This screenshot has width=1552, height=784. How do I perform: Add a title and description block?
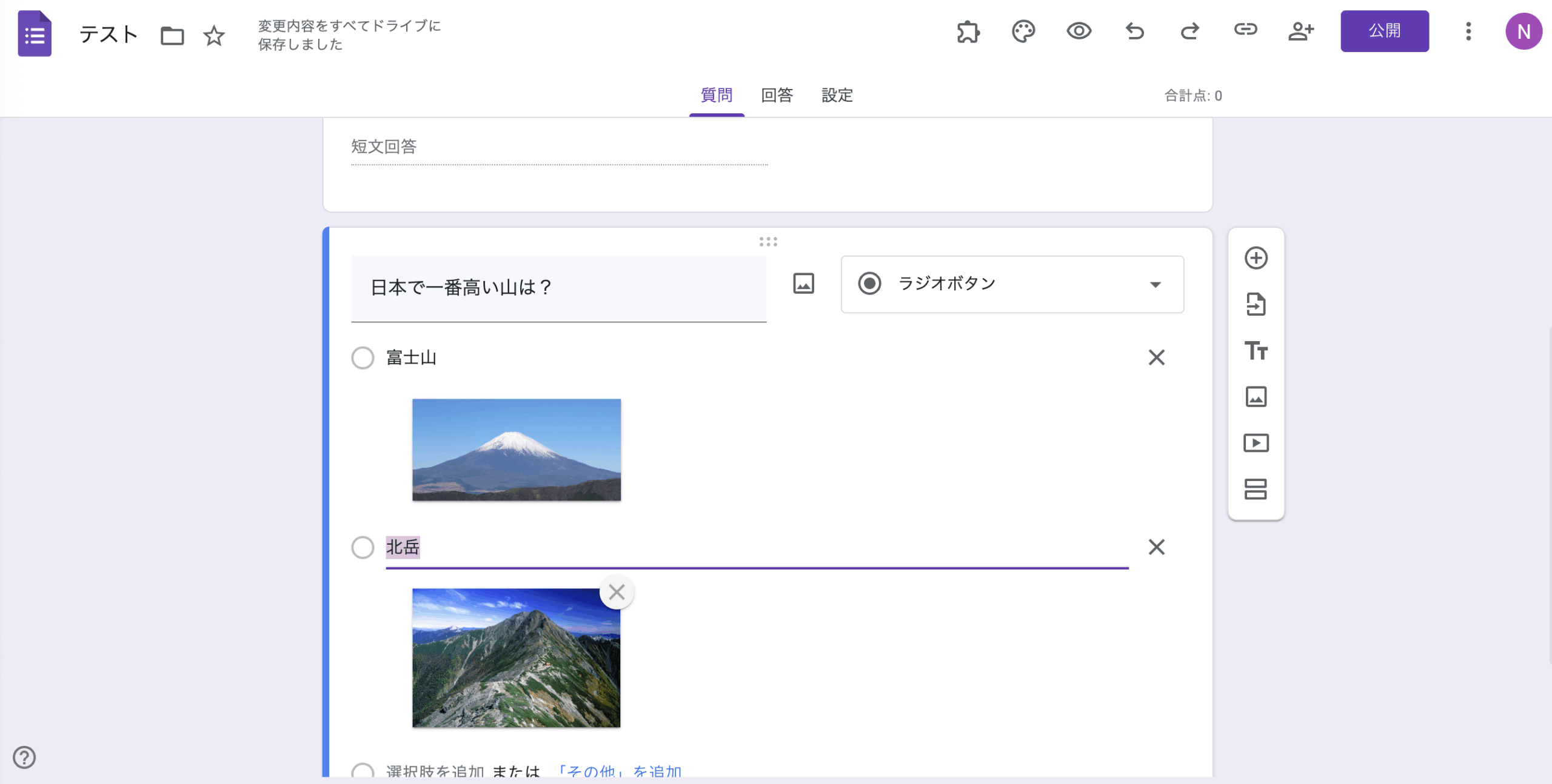pyautogui.click(x=1257, y=351)
